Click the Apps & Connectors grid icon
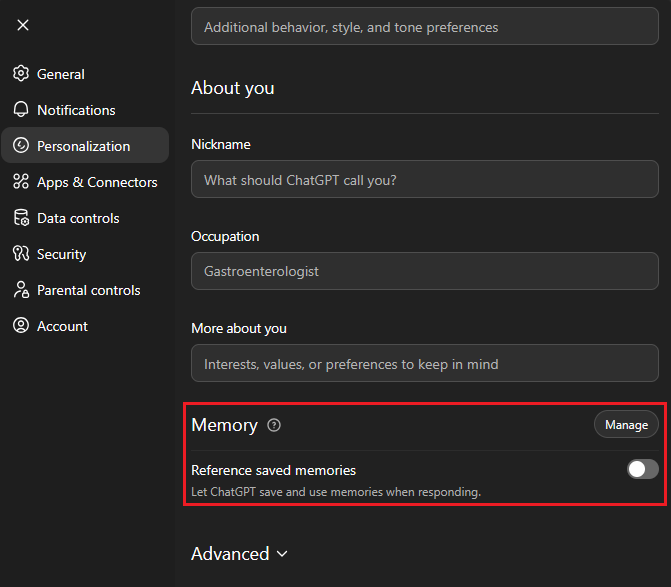Image resolution: width=671 pixels, height=587 pixels. pos(20,182)
